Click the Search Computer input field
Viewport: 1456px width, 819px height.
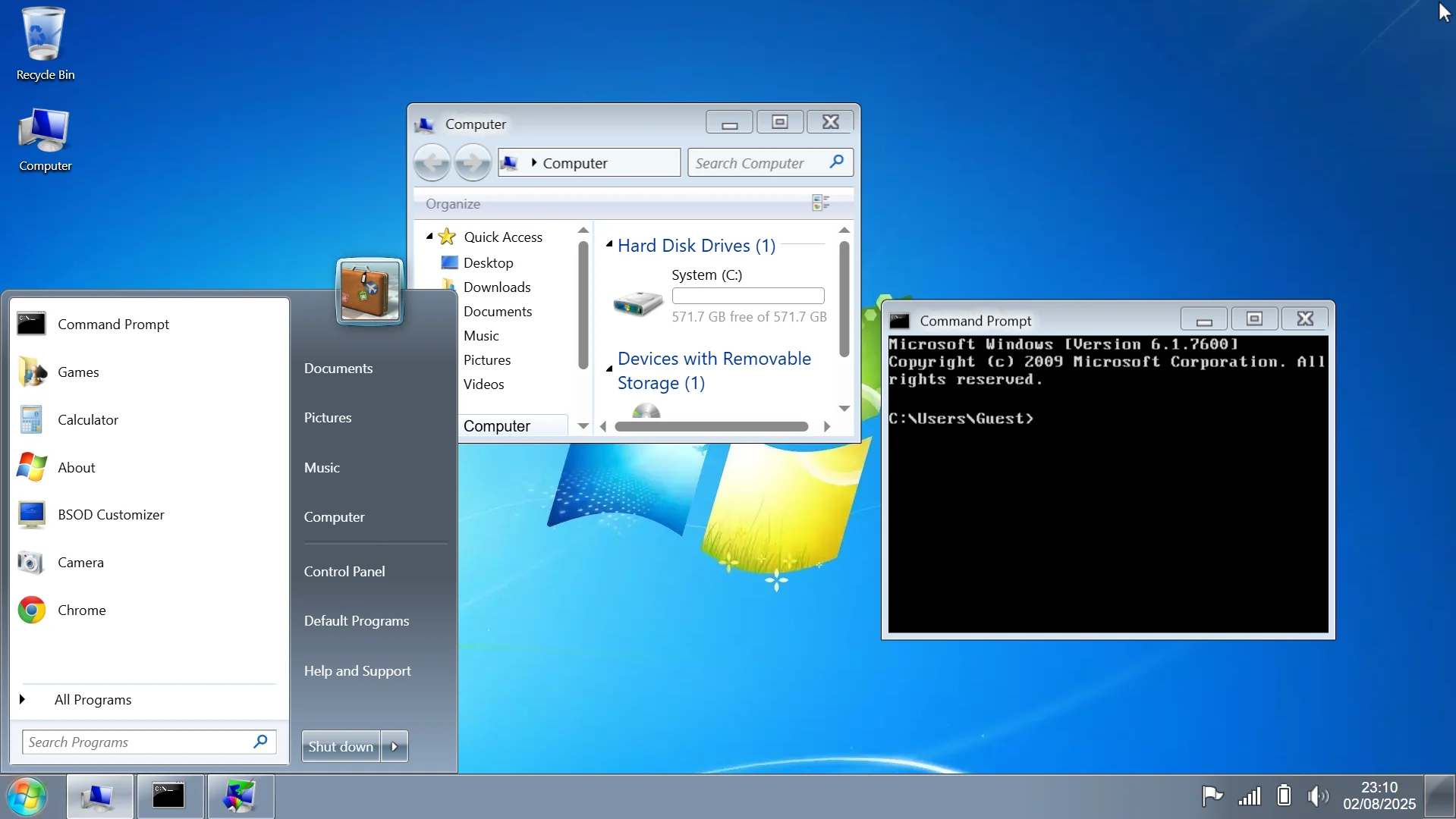pyautogui.click(x=770, y=162)
